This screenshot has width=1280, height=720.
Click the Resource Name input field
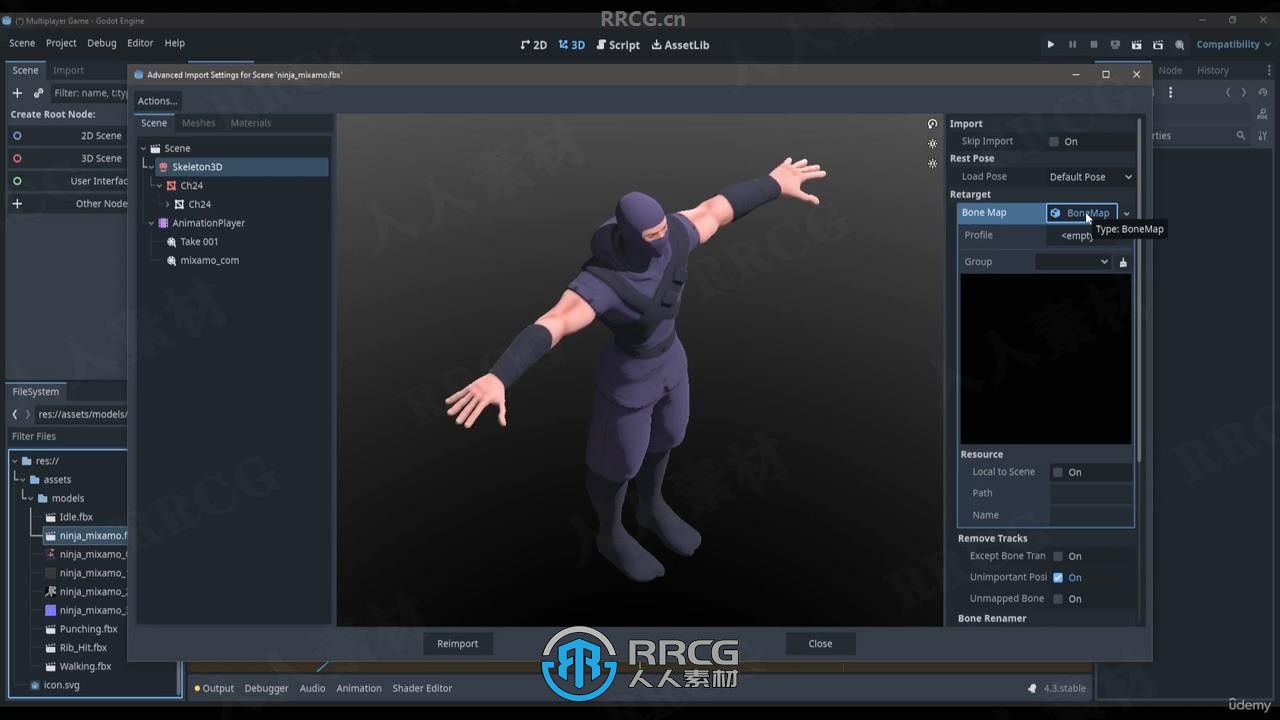click(x=1091, y=515)
